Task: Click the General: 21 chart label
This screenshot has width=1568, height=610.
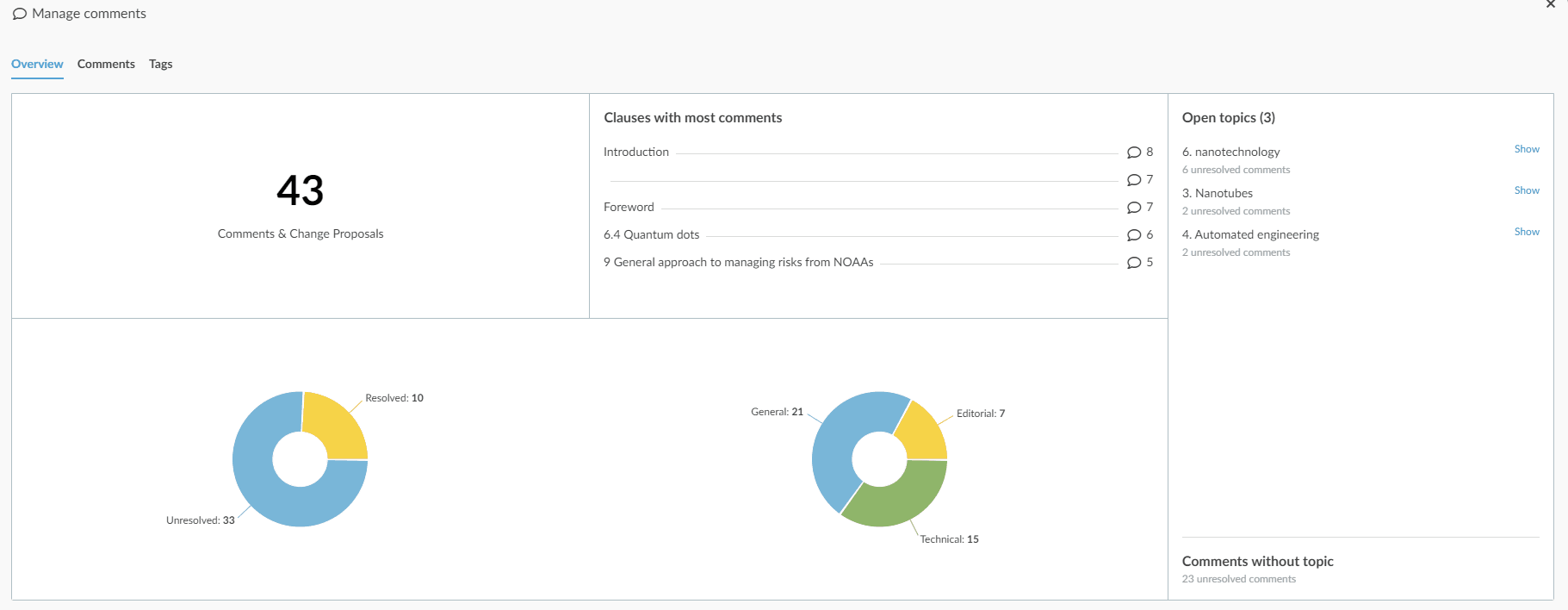Action: click(x=777, y=412)
